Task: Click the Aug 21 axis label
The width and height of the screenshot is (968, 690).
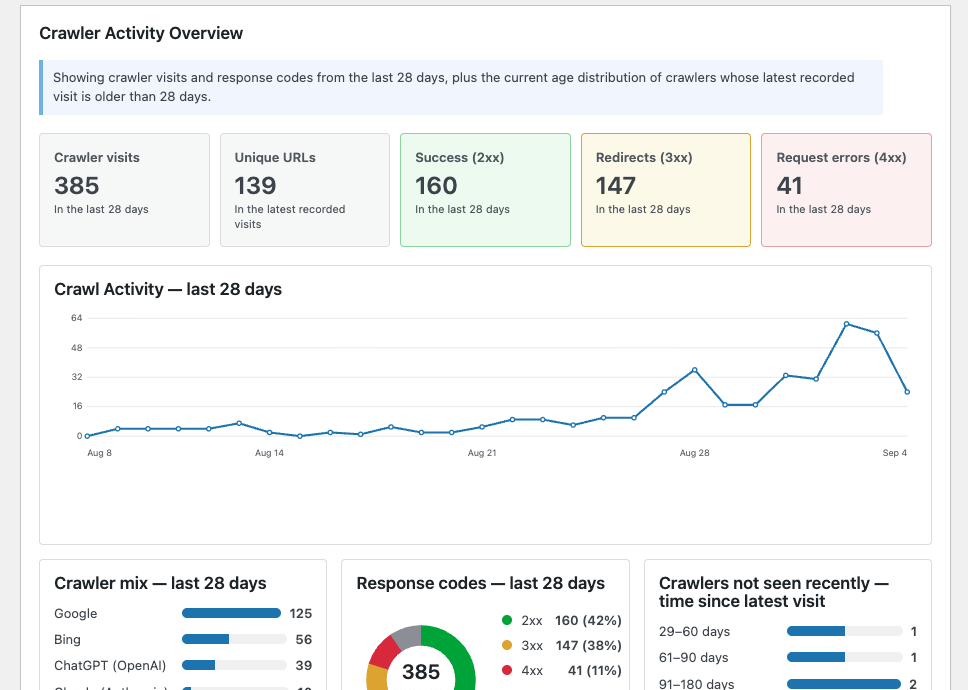Action: (x=482, y=453)
